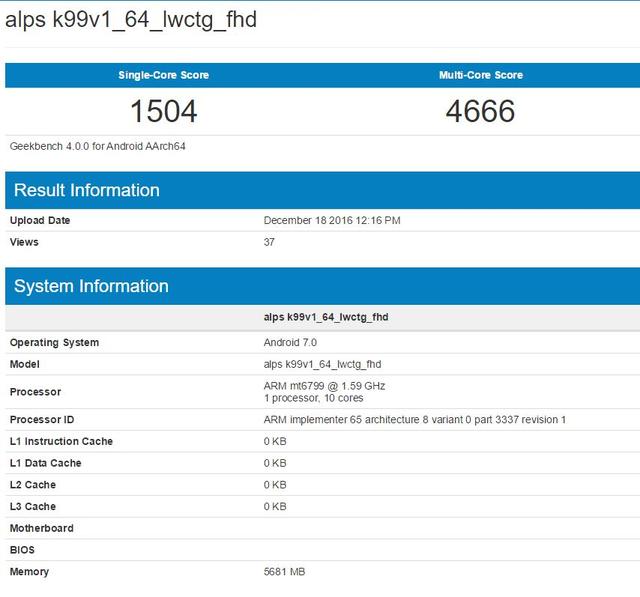Select the date December 18 2016 12:16 PM
This screenshot has height=597, width=640.
[332, 220]
